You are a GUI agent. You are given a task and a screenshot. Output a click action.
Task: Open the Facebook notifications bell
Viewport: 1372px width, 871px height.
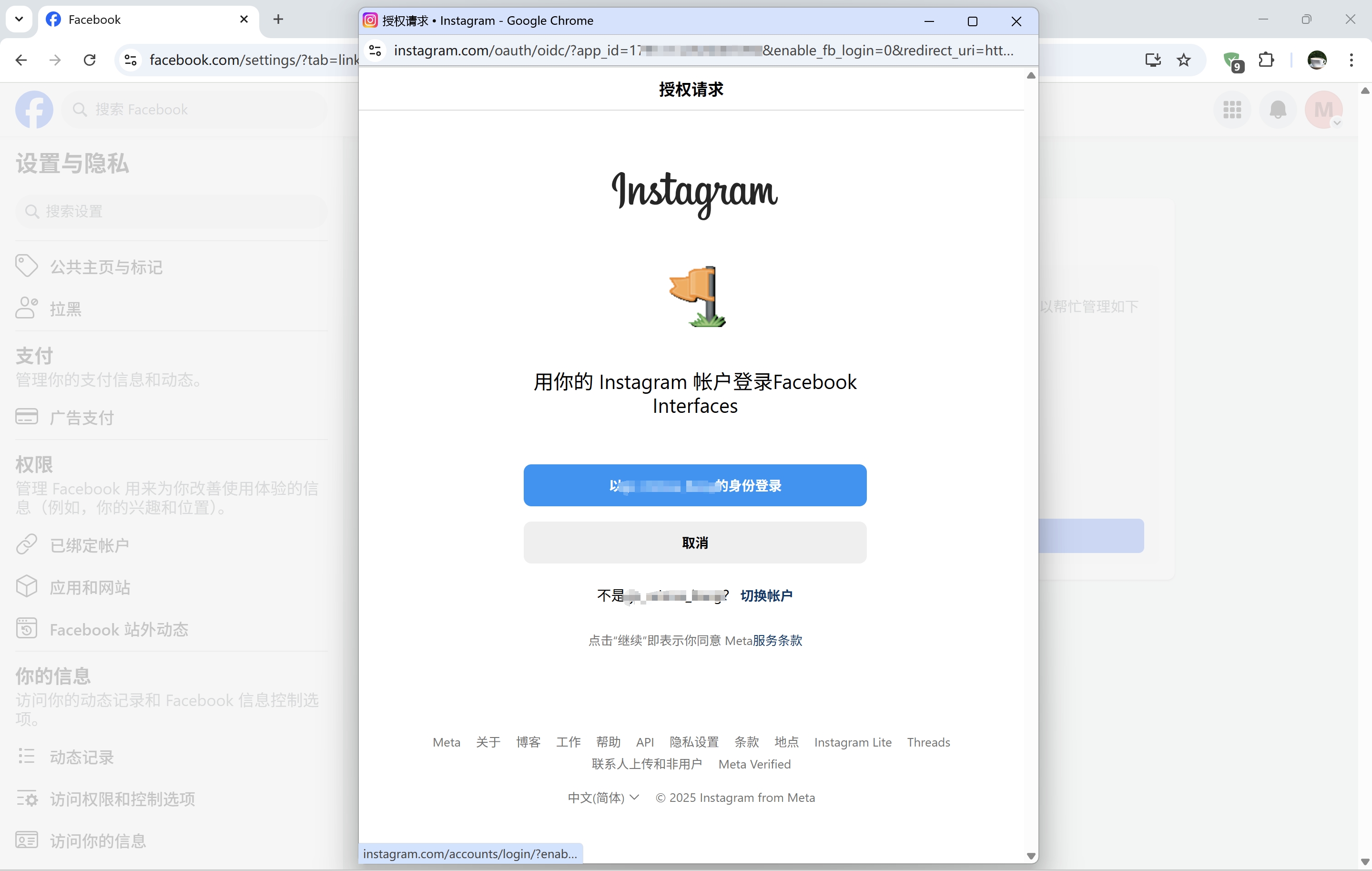(x=1278, y=110)
